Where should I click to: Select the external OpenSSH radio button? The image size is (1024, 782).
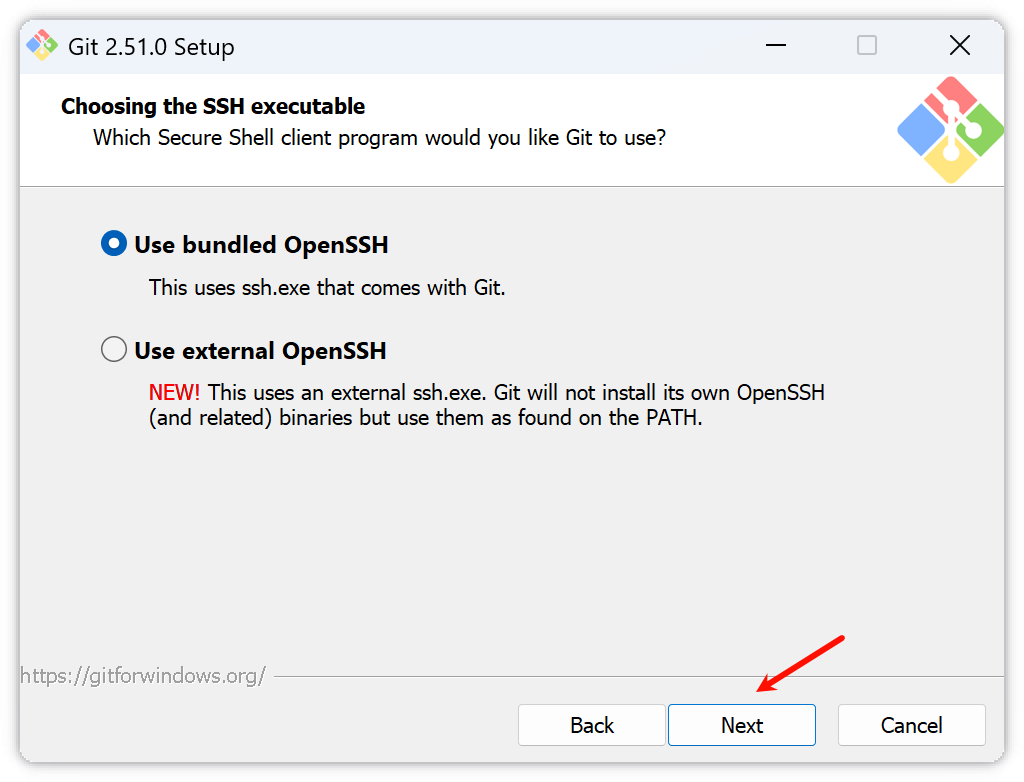click(x=114, y=350)
